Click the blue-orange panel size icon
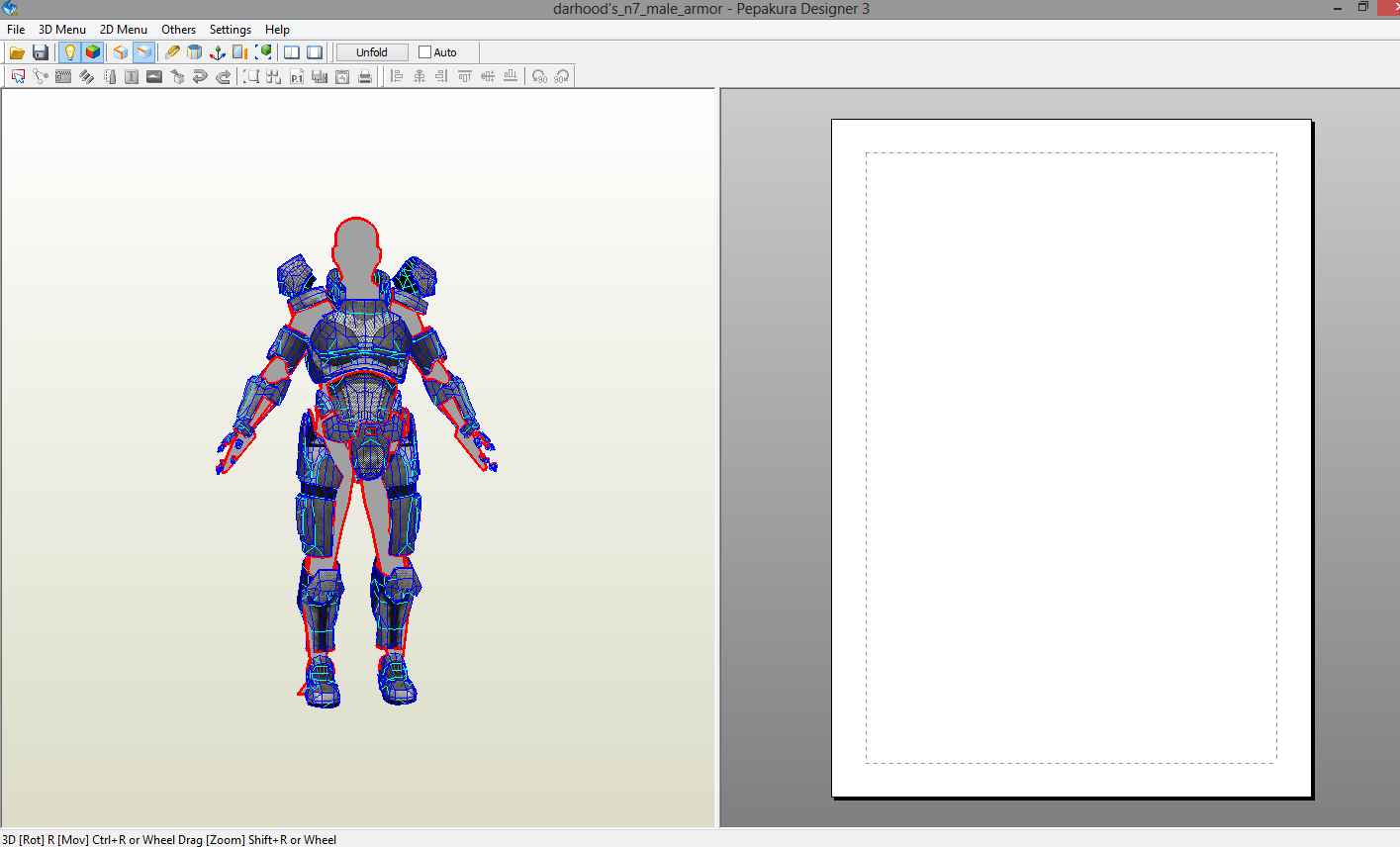The image size is (1400, 847). pos(240,52)
